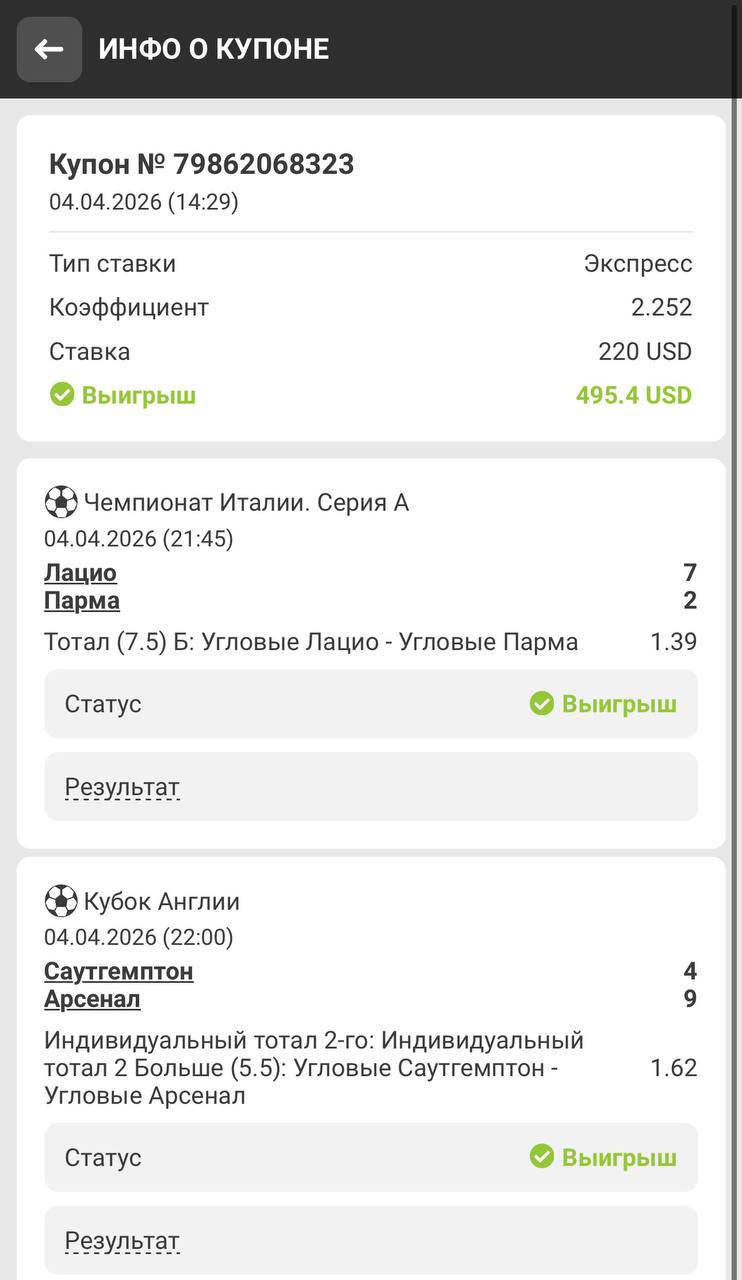The width and height of the screenshot is (742, 1280).
Task: Click the Статус row of the Серия А bet
Action: click(370, 704)
